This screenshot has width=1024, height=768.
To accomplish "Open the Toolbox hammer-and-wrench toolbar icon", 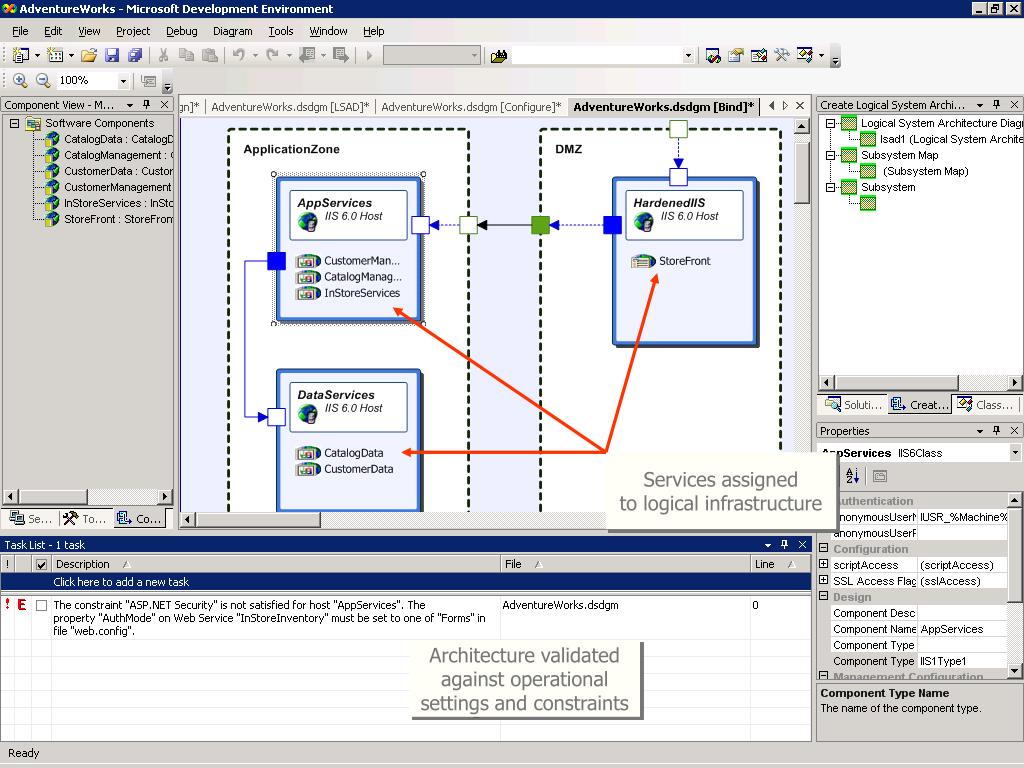I will point(782,56).
